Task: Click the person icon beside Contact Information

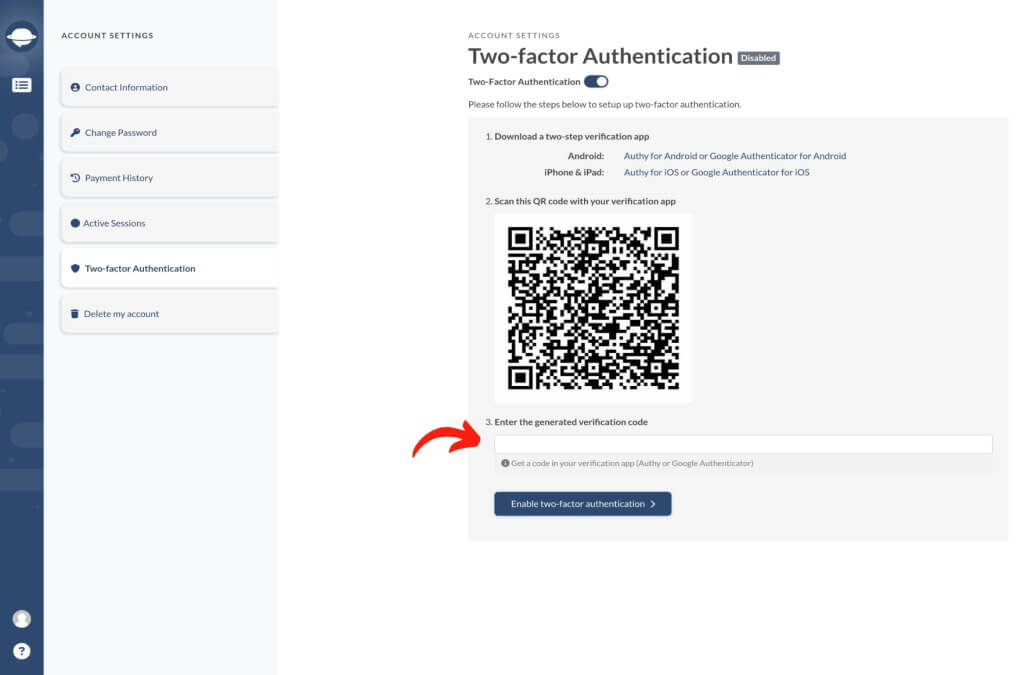Action: tap(75, 87)
